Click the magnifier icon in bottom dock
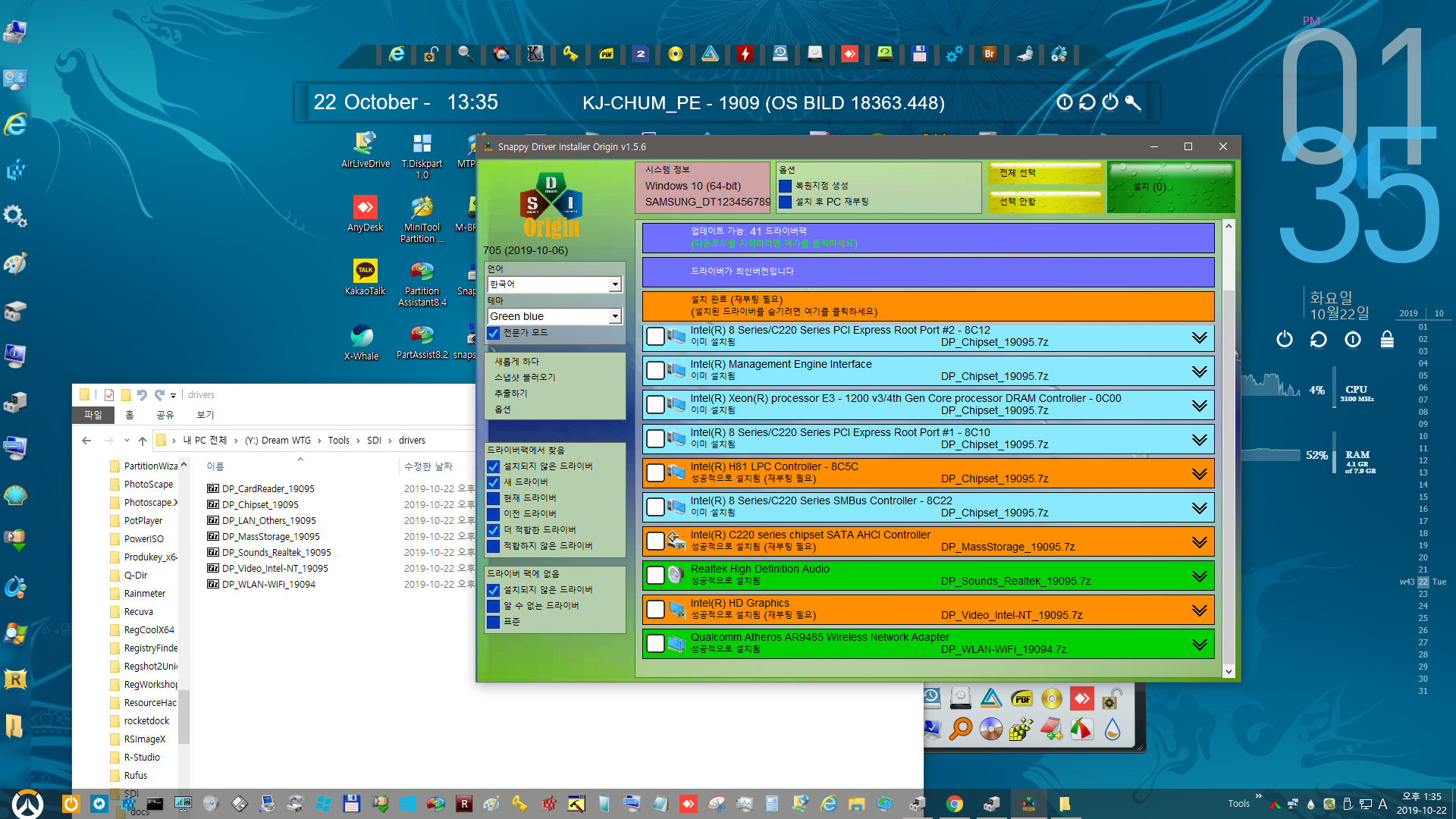The height and width of the screenshot is (819, 1456). click(961, 729)
